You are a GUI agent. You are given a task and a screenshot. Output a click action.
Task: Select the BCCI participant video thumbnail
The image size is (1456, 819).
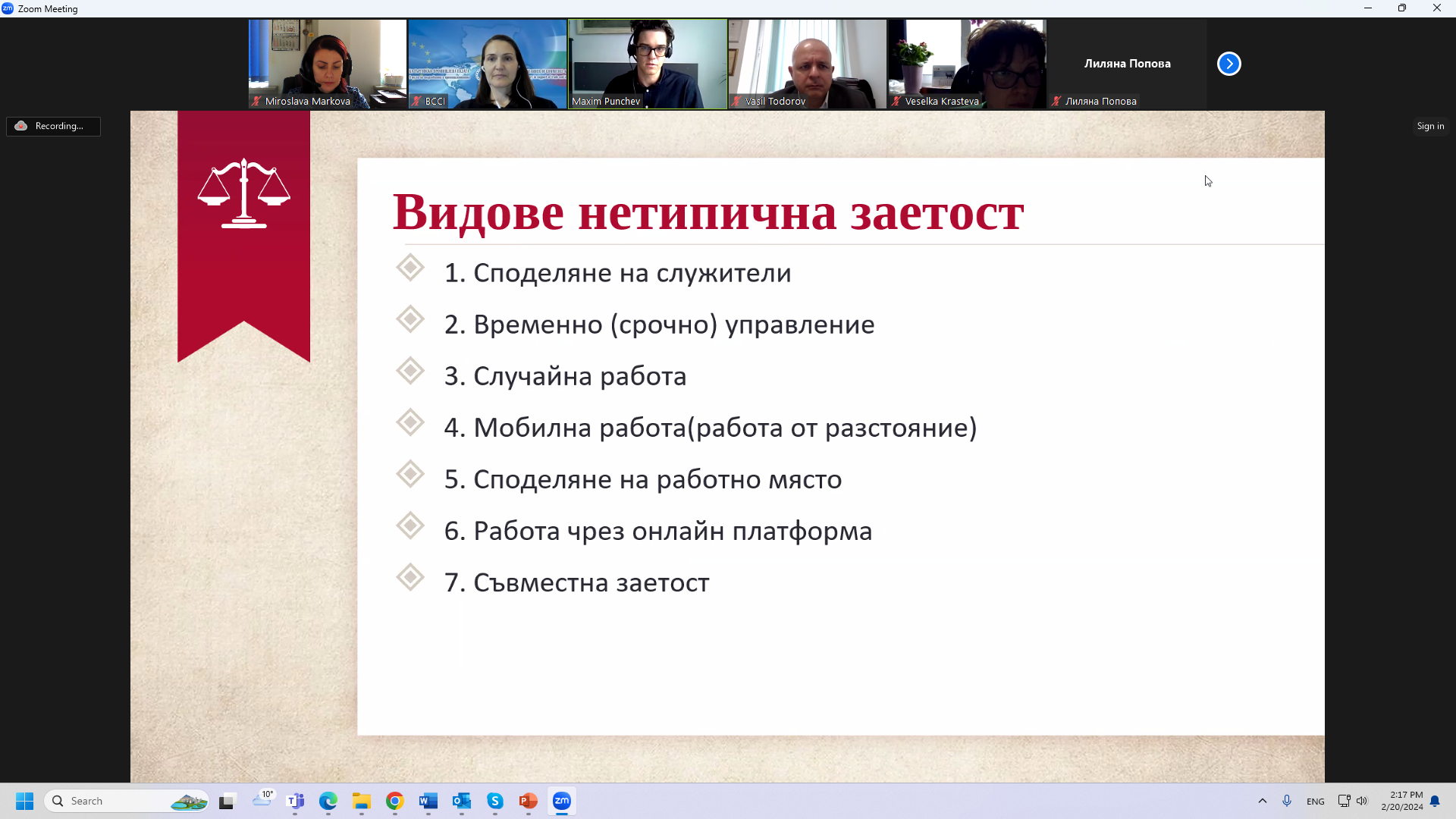tap(488, 64)
